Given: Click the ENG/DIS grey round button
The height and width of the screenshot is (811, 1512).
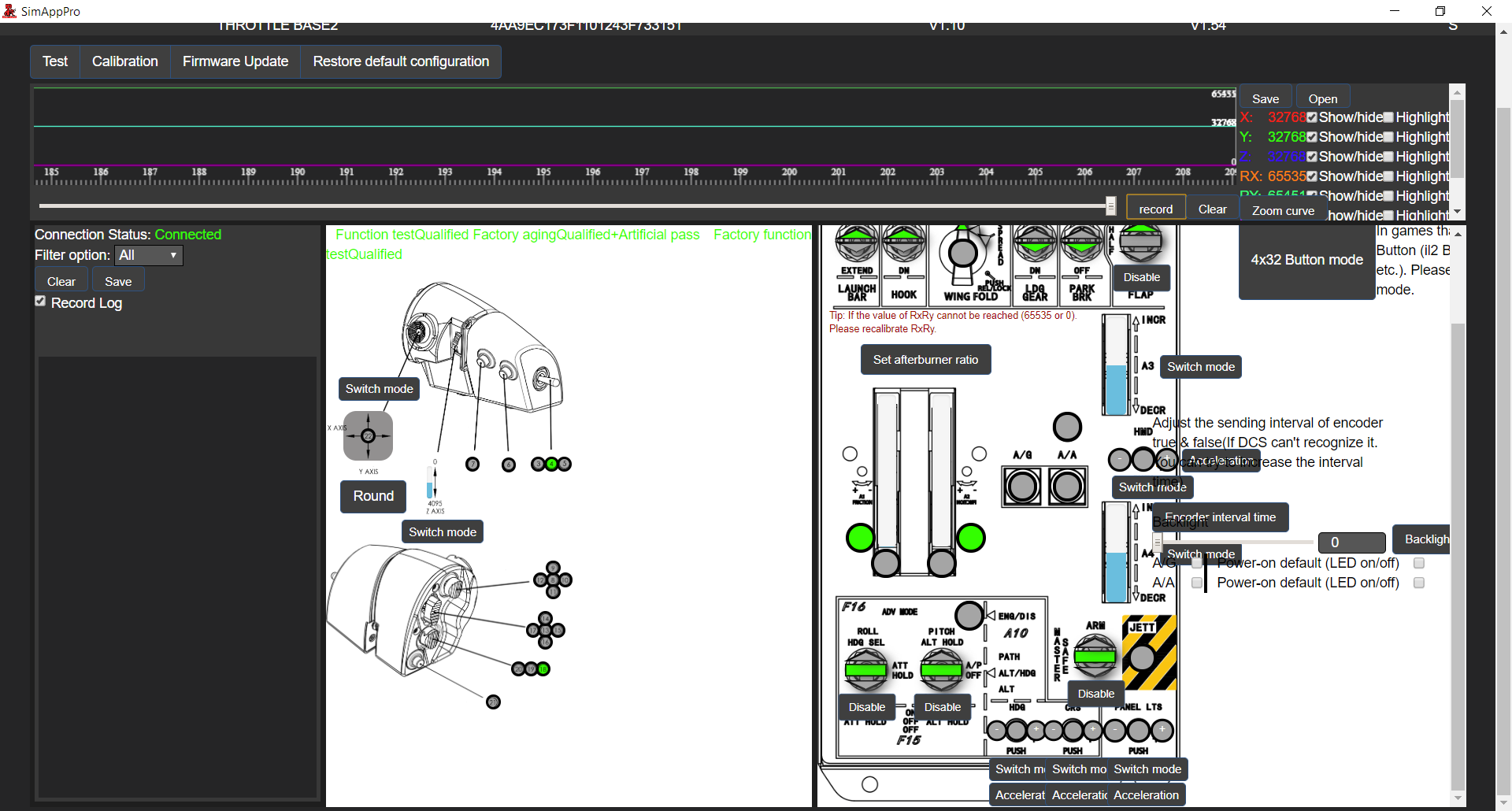Looking at the screenshot, I should pos(969,615).
